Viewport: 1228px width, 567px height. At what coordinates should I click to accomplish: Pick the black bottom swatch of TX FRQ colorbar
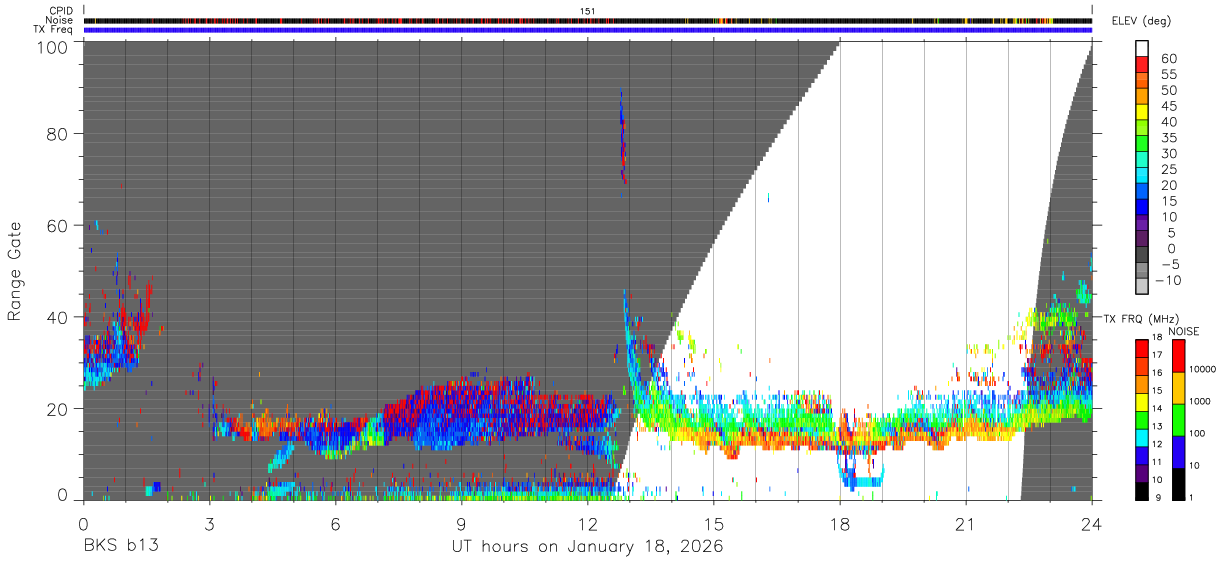click(x=1142, y=491)
